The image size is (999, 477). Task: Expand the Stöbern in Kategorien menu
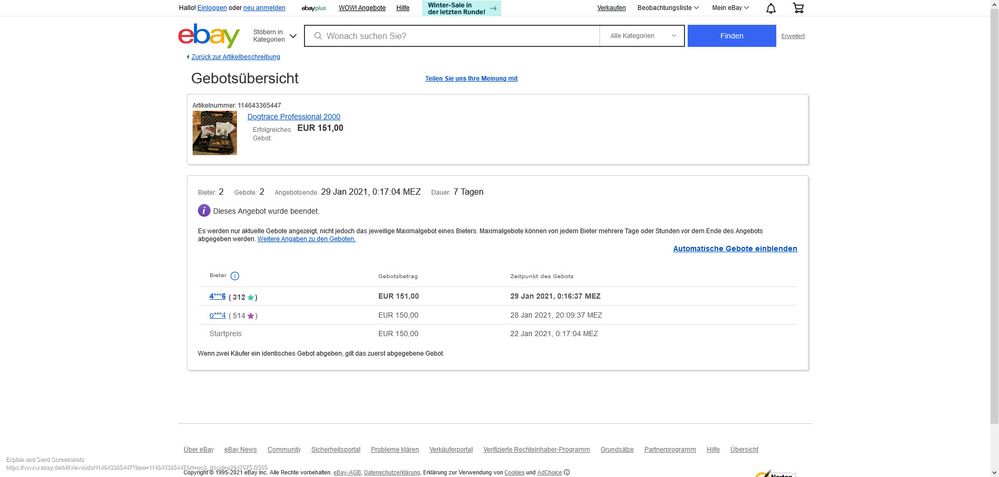274,36
